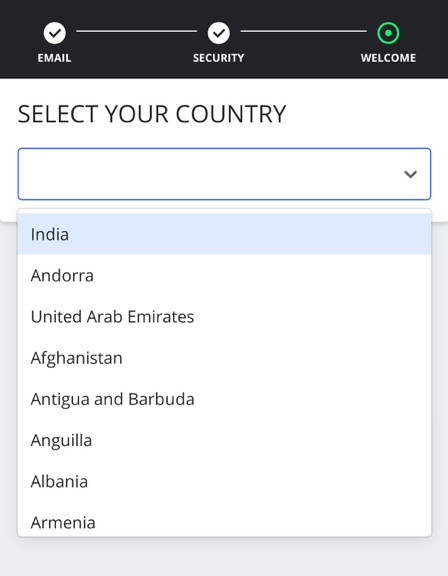Select Armenia at the list bottom
The image size is (448, 576).
coord(224,520)
